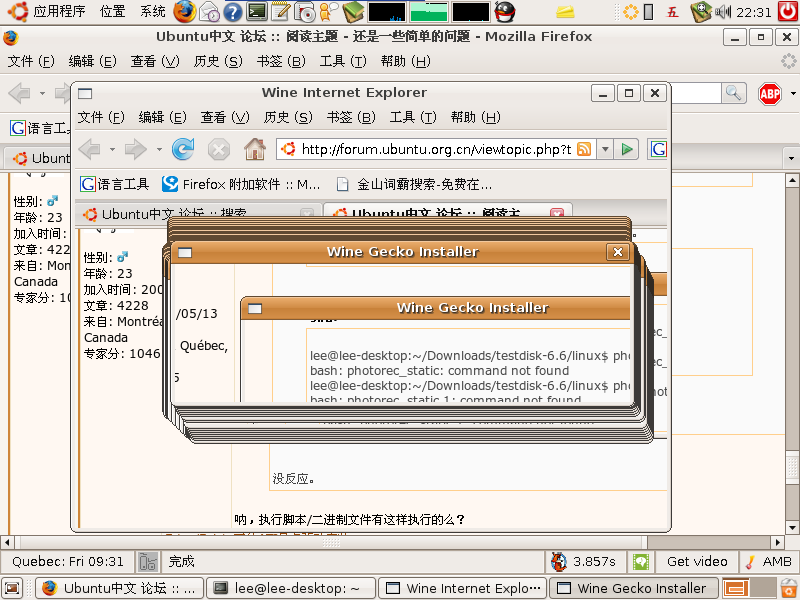The width and height of the screenshot is (800, 600).
Task: Open 工具 menu in the Firefox window
Action: click(x=343, y=61)
